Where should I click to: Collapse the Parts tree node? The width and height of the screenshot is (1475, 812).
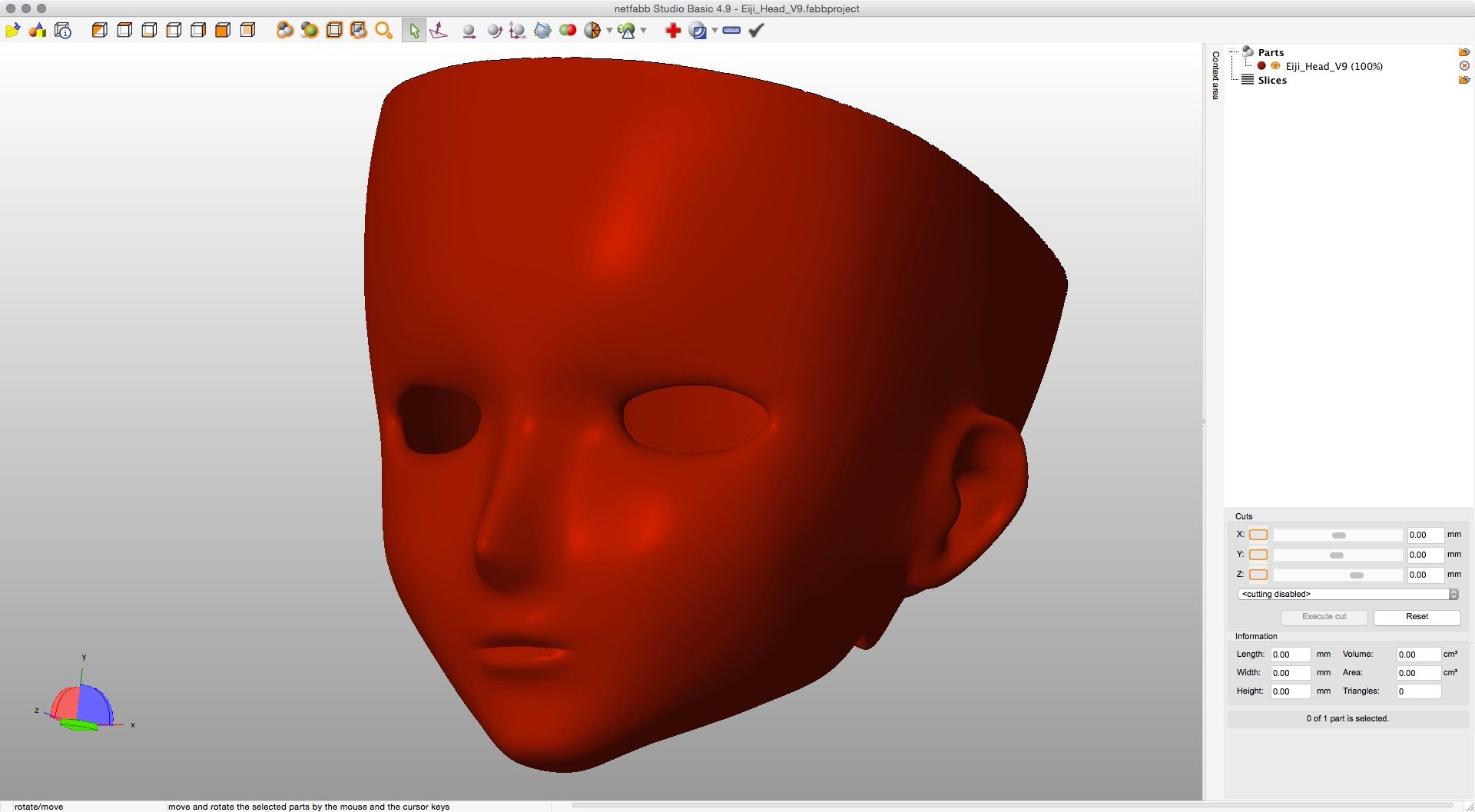click(x=1234, y=52)
